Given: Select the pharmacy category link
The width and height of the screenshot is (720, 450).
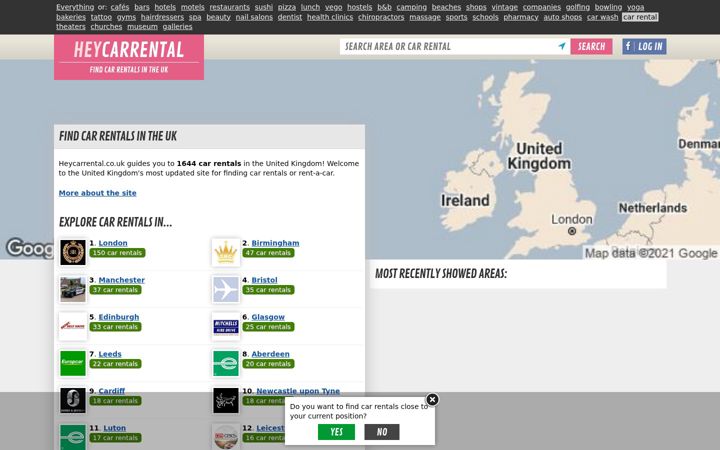Looking at the screenshot, I should point(521,17).
